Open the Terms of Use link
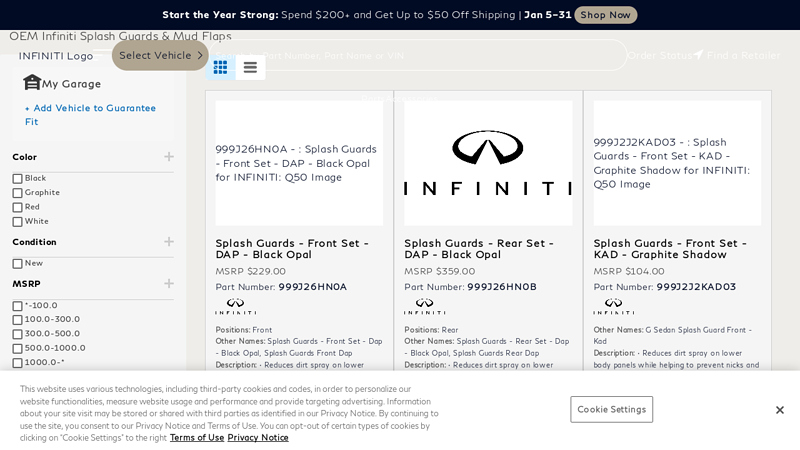Screen dimensions: 800x450 (x=197, y=438)
